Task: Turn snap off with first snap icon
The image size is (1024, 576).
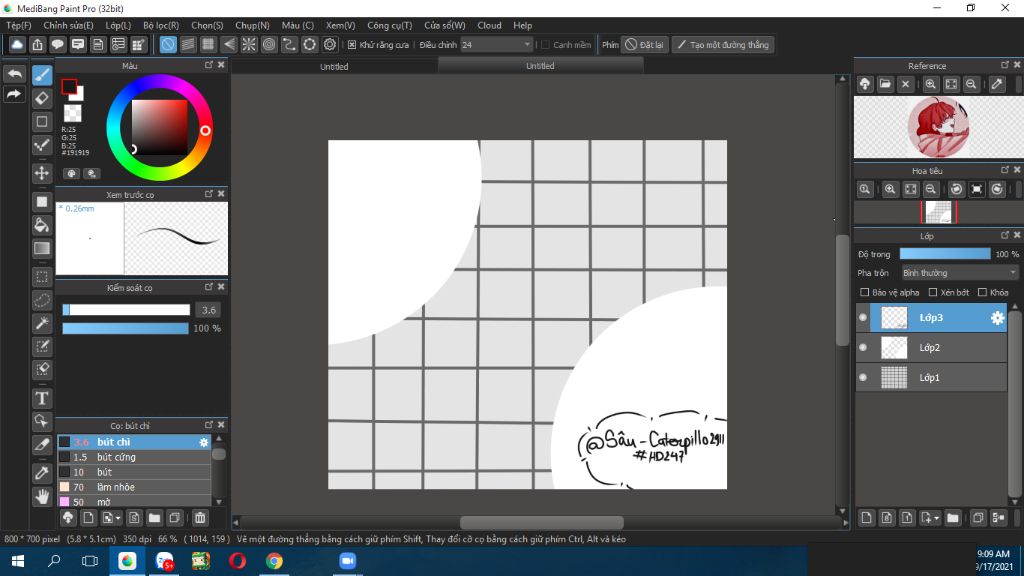Action: click(x=168, y=44)
